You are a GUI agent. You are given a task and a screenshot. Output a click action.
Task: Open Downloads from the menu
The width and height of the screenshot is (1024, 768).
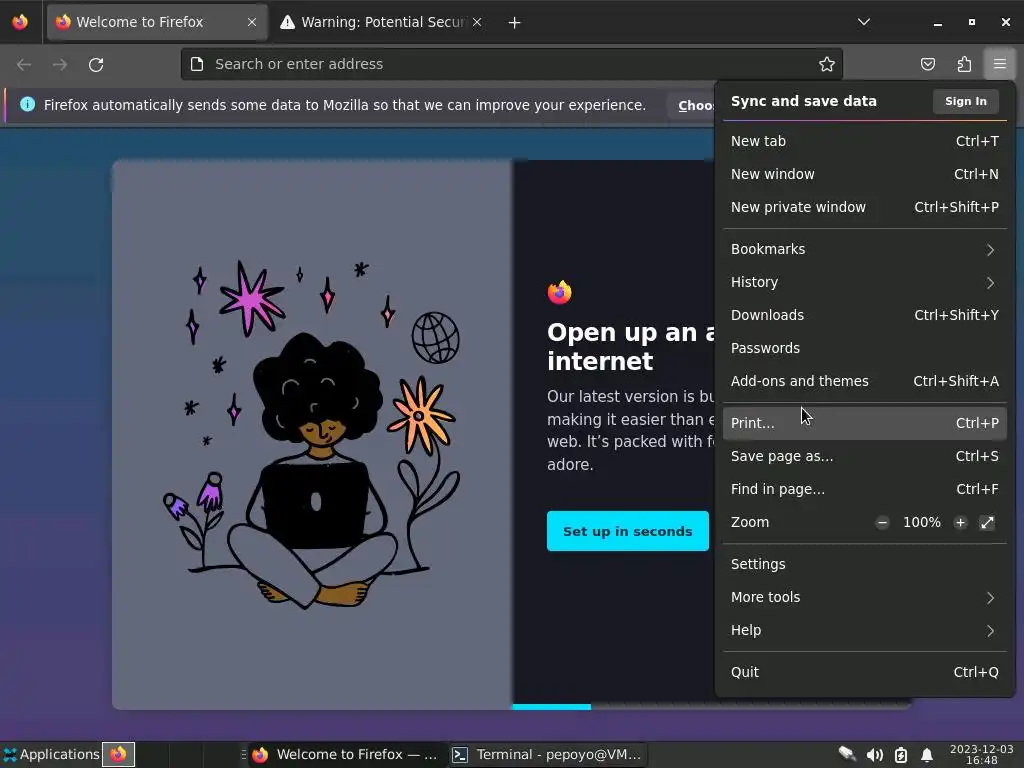pos(865,315)
